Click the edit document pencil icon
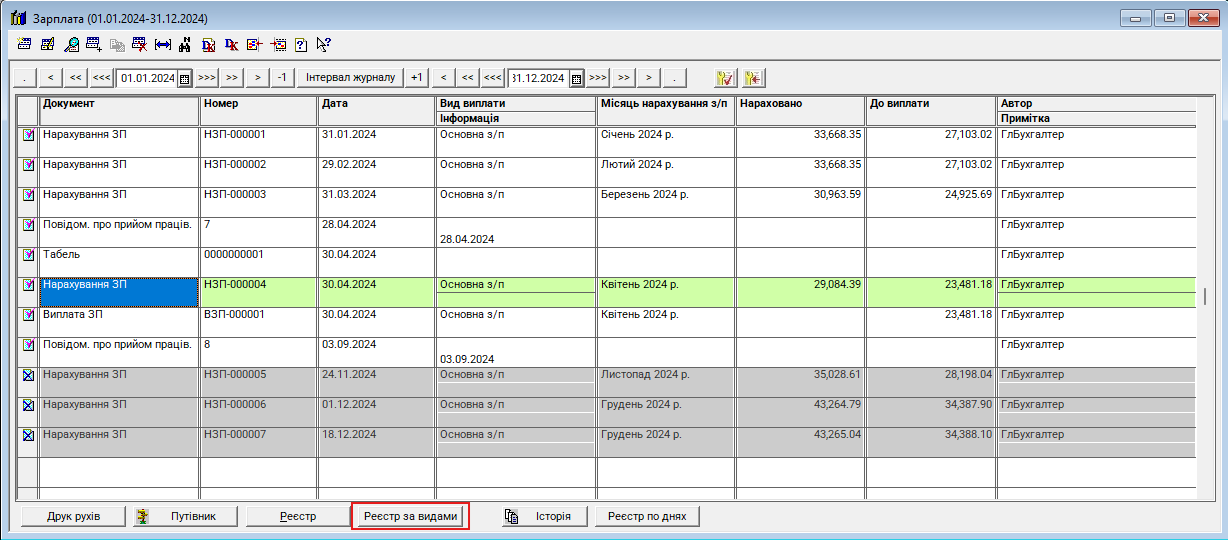This screenshot has height=540, width=1228. click(x=47, y=44)
